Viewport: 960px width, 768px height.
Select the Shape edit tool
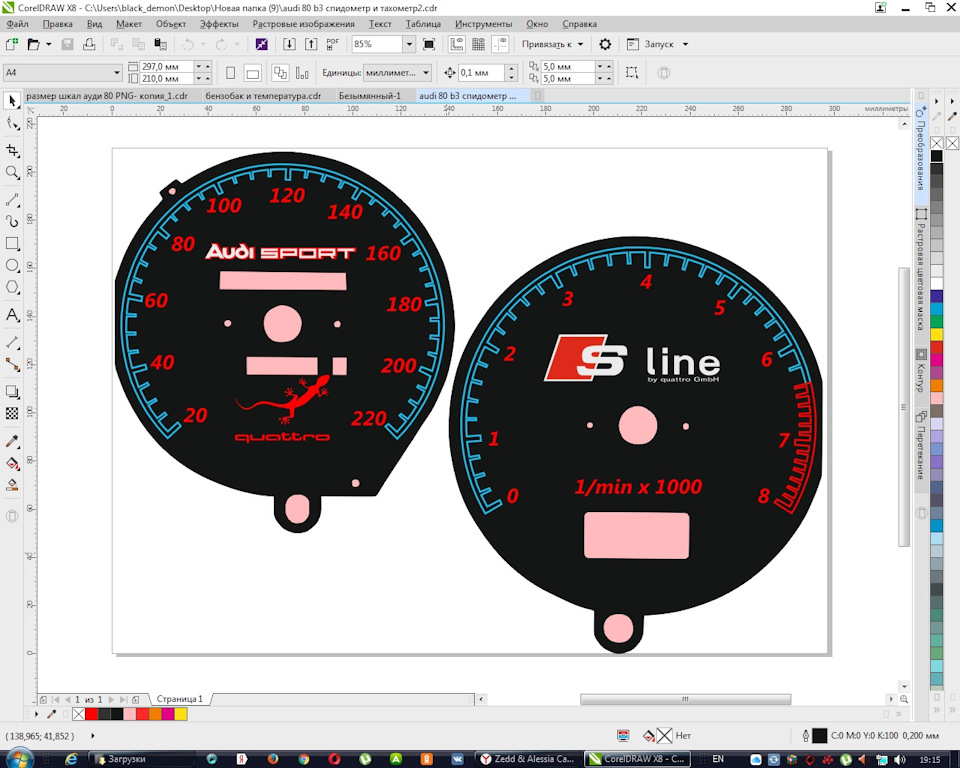pos(12,124)
